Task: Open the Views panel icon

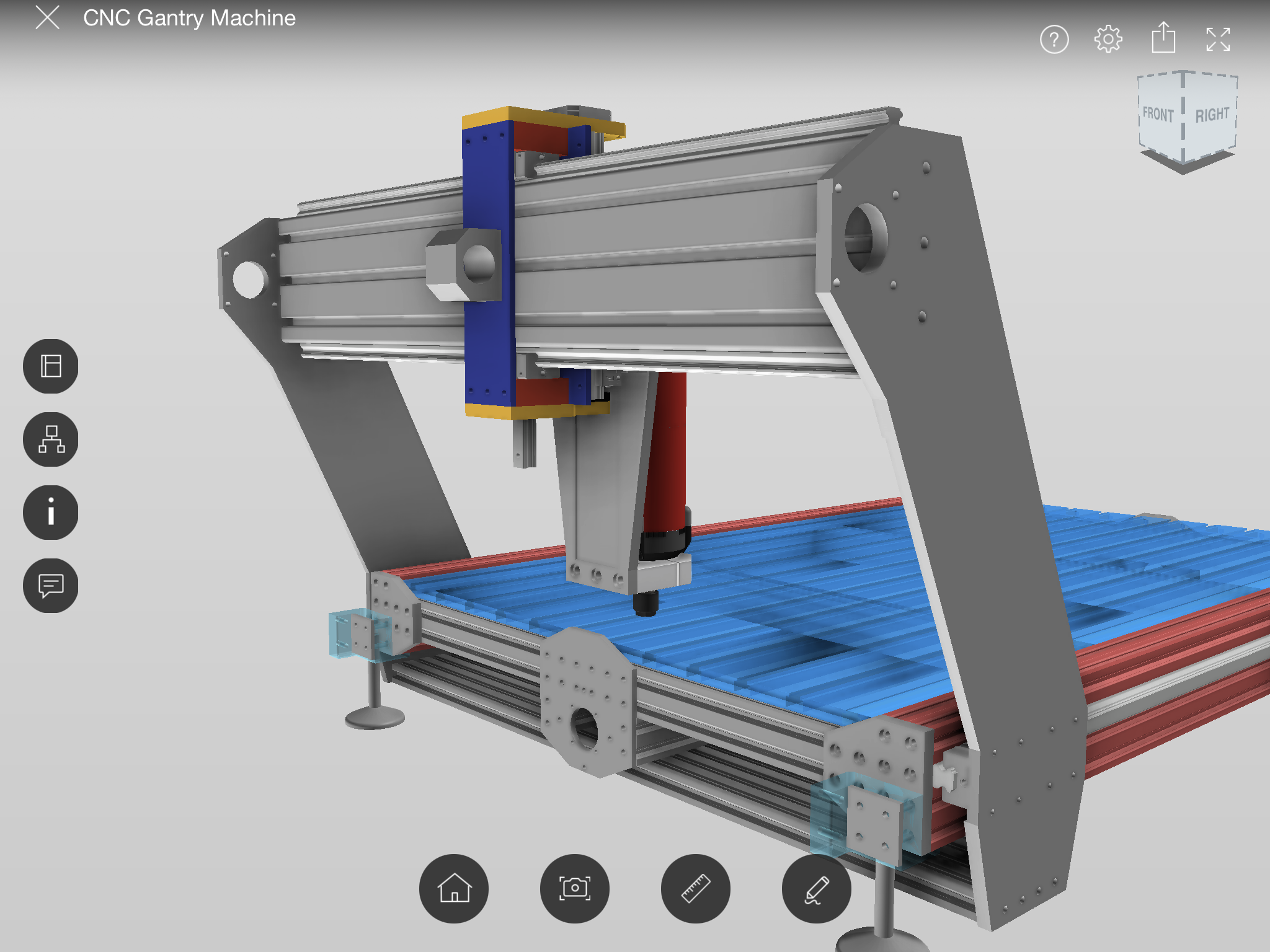Action: tap(51, 366)
